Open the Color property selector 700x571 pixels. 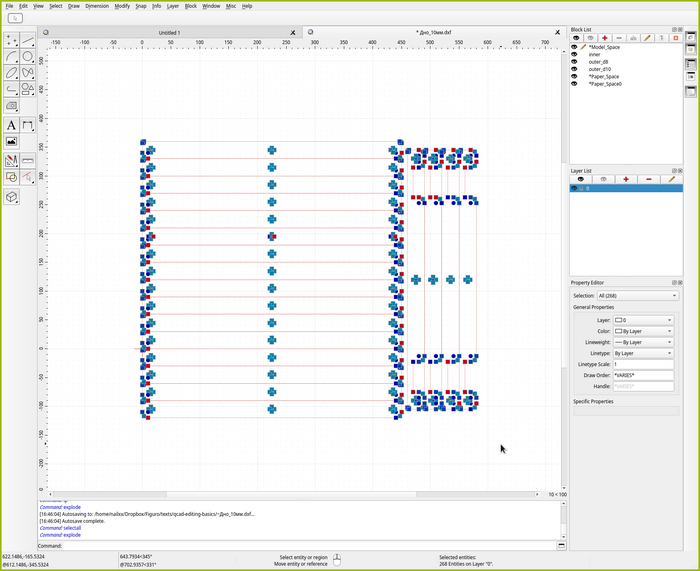pyautogui.click(x=643, y=331)
